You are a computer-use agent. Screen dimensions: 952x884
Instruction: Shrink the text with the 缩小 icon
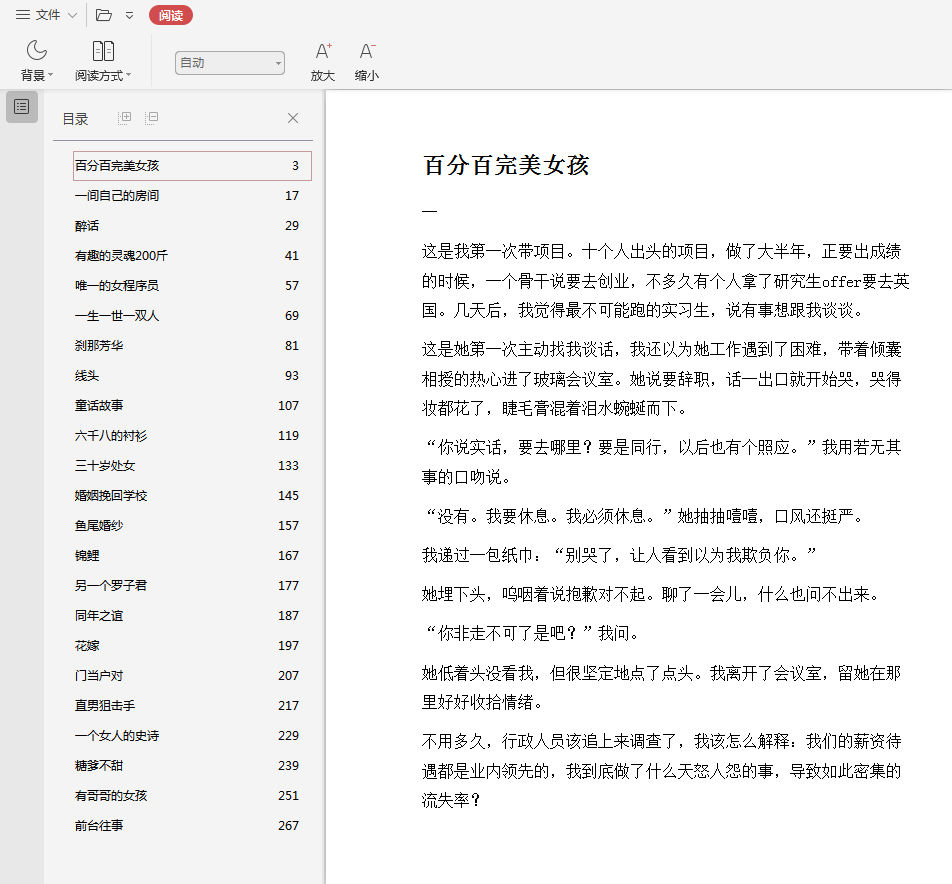click(x=367, y=51)
